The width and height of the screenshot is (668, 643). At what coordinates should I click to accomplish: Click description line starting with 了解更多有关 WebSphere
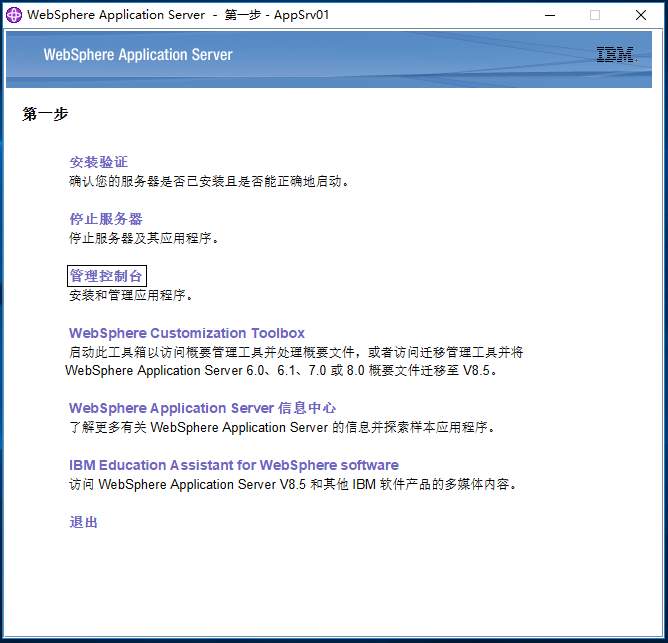[282, 427]
